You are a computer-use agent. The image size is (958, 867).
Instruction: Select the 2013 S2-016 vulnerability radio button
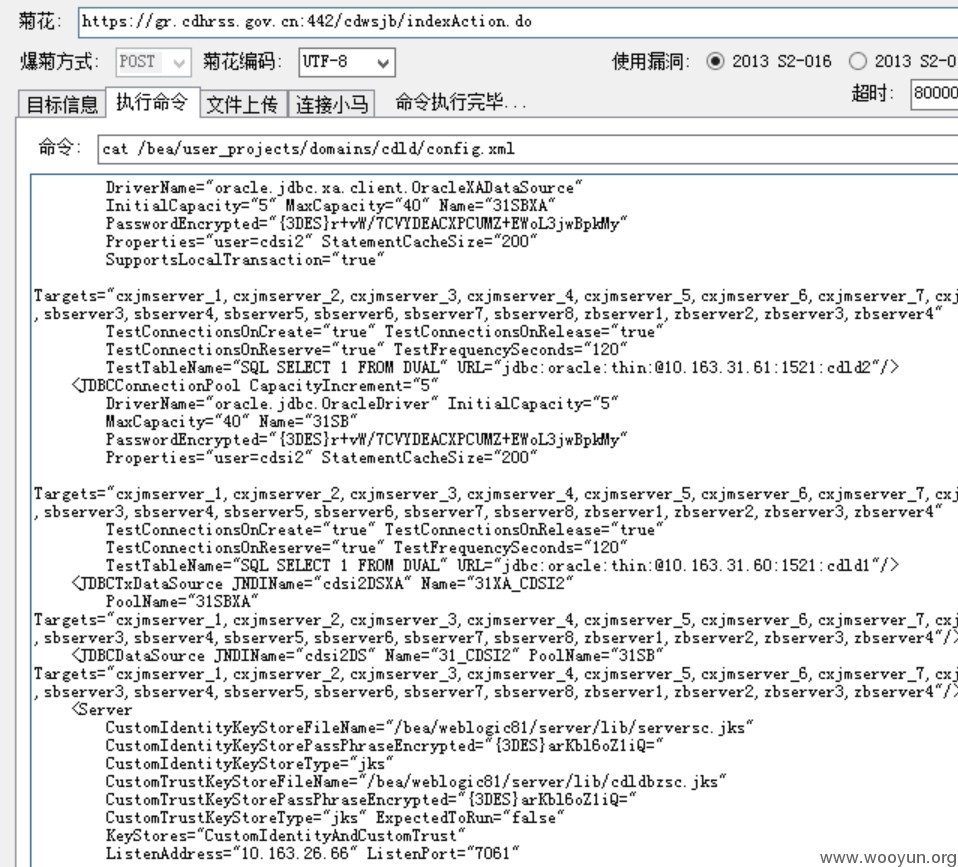pyautogui.click(x=715, y=61)
